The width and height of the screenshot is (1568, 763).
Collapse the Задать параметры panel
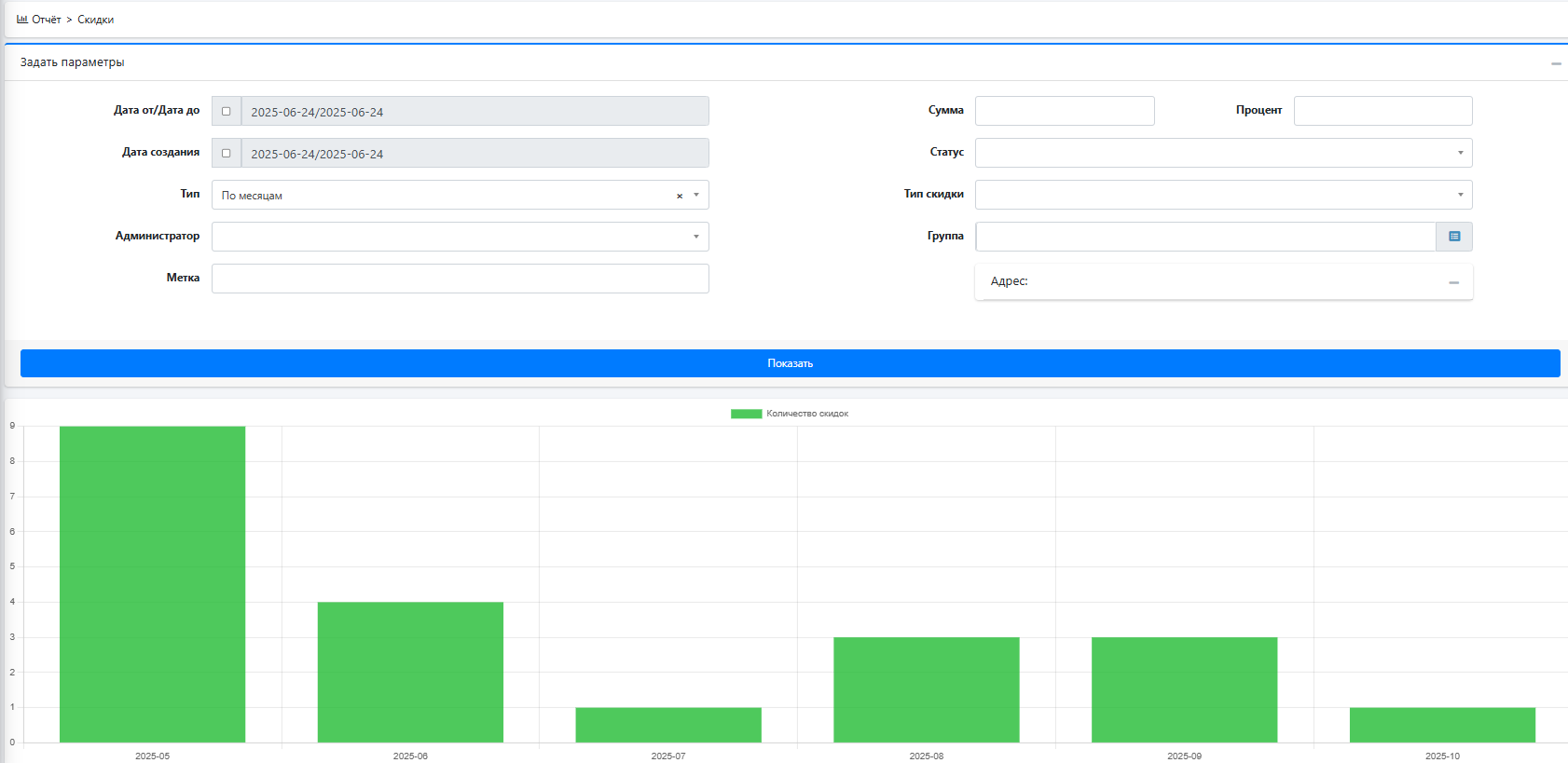click(1555, 63)
